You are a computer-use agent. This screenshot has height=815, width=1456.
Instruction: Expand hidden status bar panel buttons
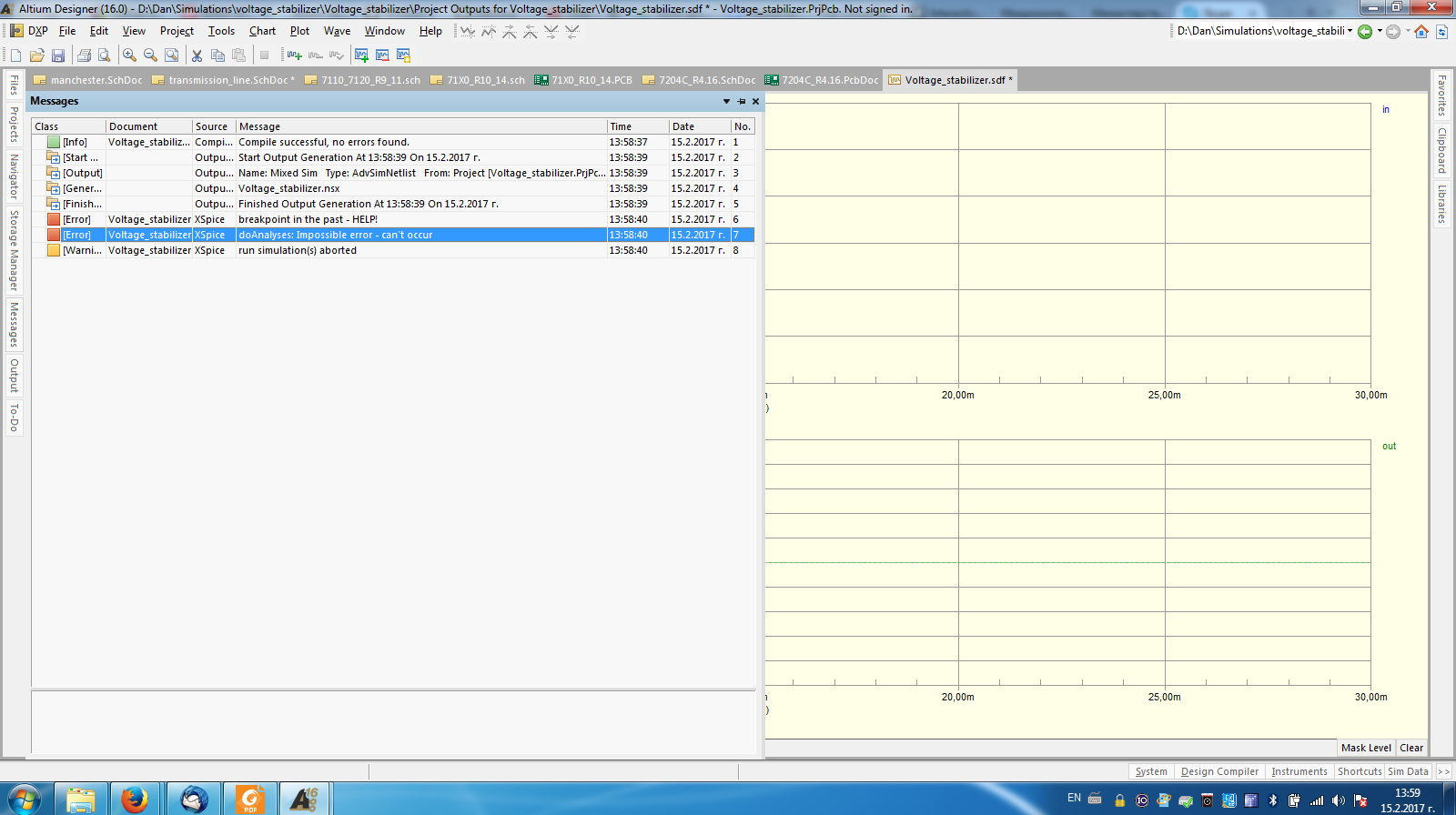tap(1443, 771)
